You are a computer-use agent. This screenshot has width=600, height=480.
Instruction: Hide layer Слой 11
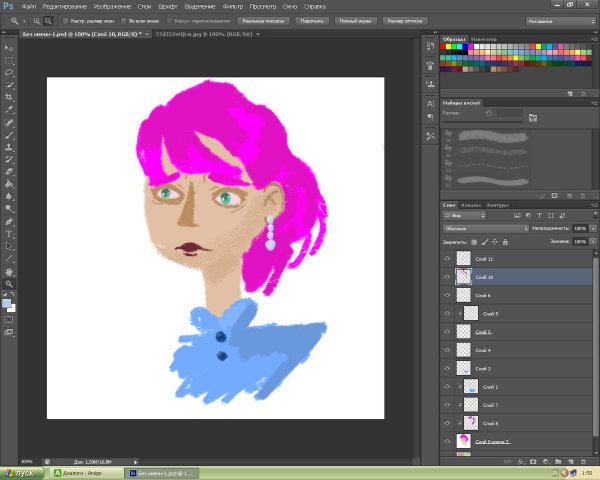point(447,259)
